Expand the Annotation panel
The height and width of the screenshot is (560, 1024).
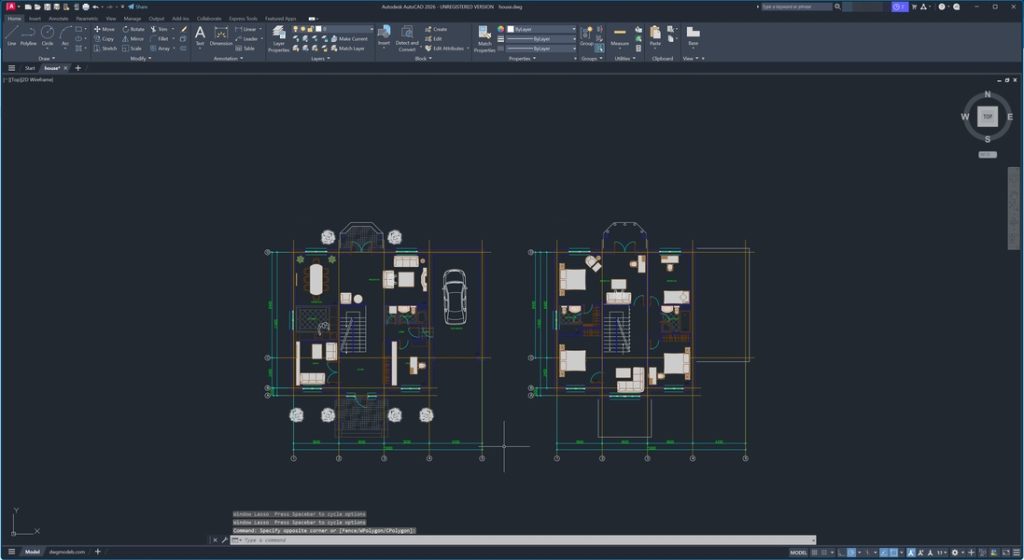[x=229, y=58]
